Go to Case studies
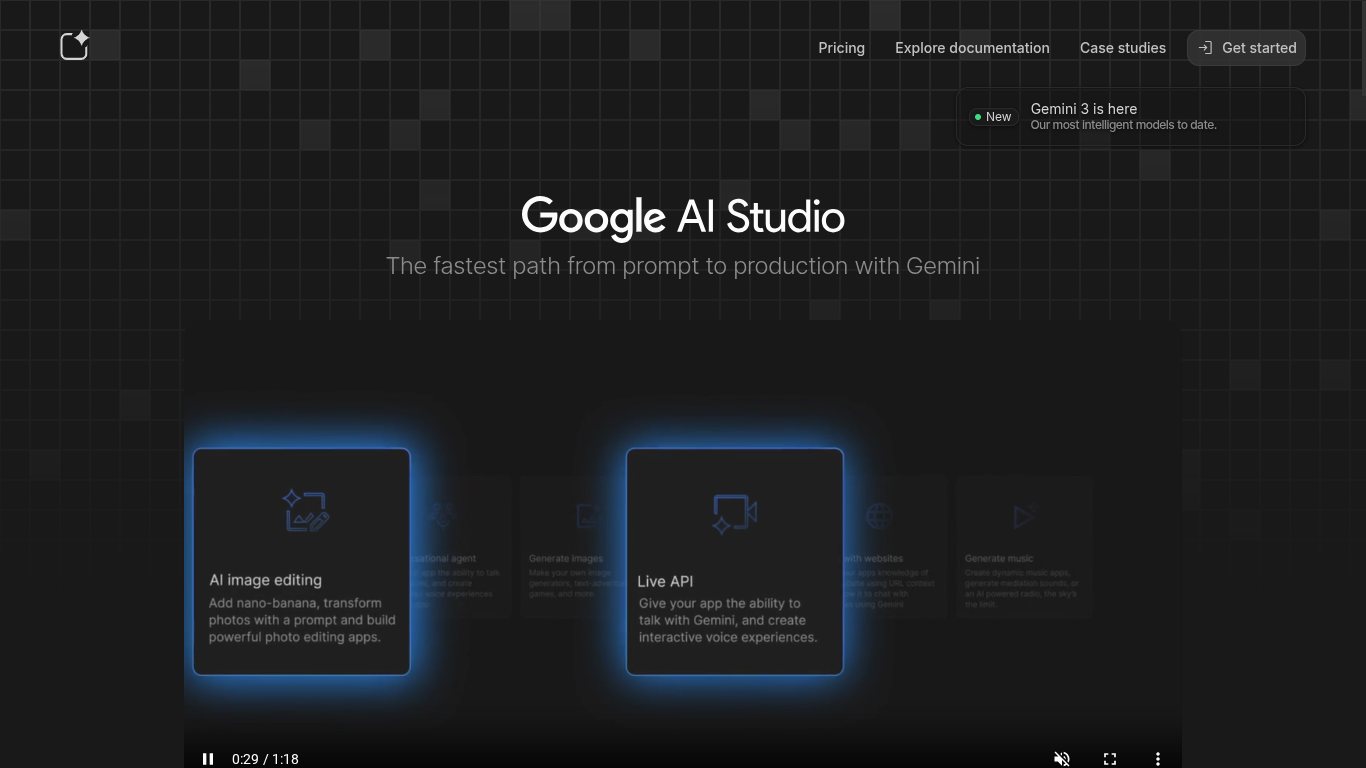 [x=1122, y=48]
